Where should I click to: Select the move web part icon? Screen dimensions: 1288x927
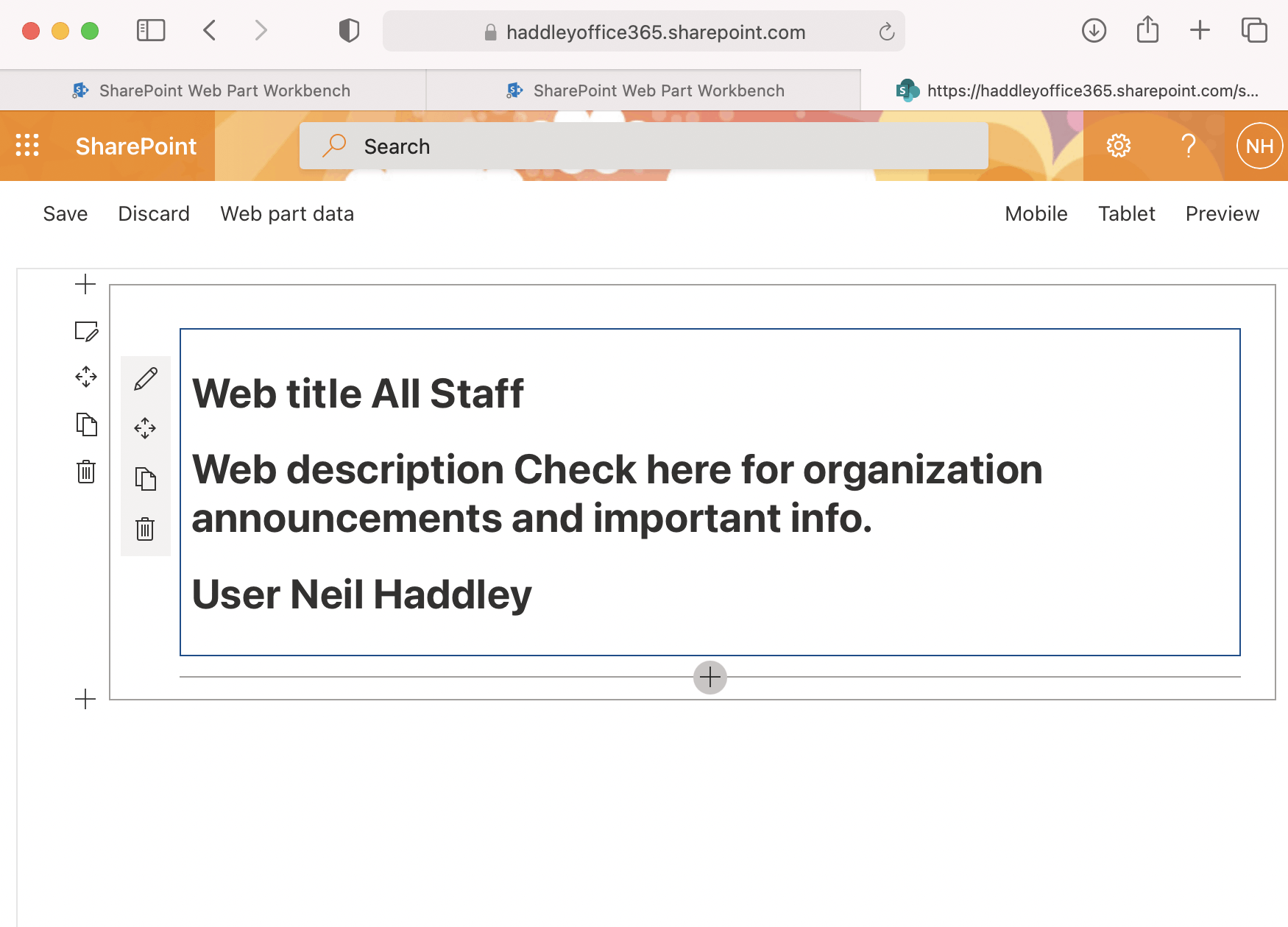(x=145, y=428)
